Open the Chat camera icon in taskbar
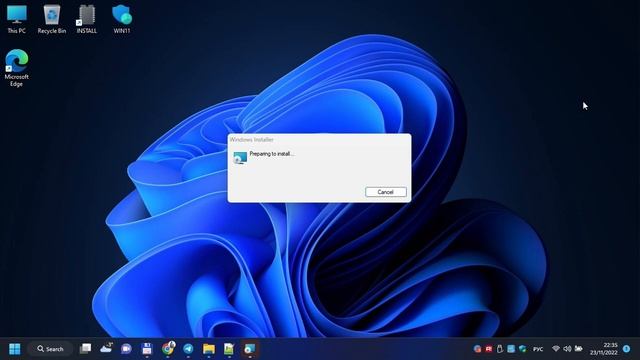Image resolution: width=640 pixels, height=360 pixels. point(126,349)
